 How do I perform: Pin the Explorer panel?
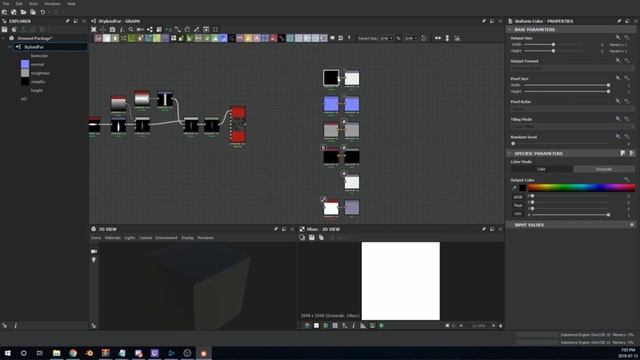click(x=67, y=21)
